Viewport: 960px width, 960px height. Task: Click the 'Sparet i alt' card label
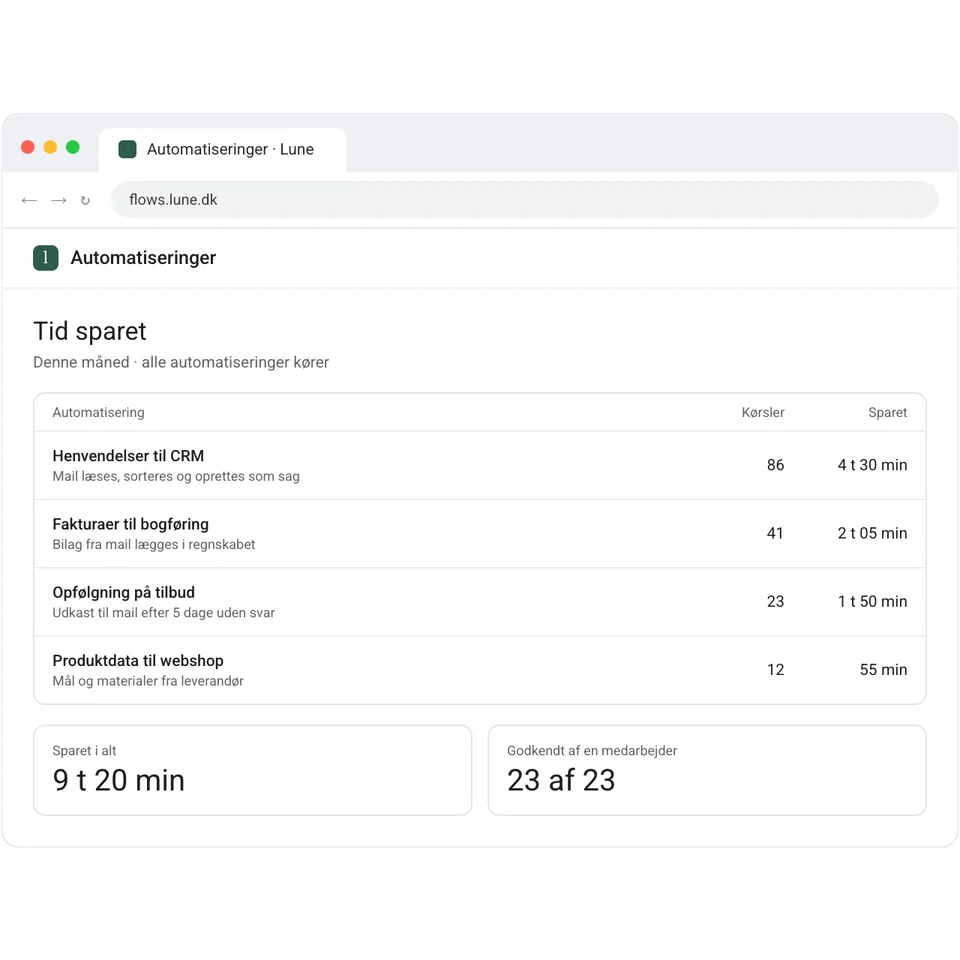84,751
